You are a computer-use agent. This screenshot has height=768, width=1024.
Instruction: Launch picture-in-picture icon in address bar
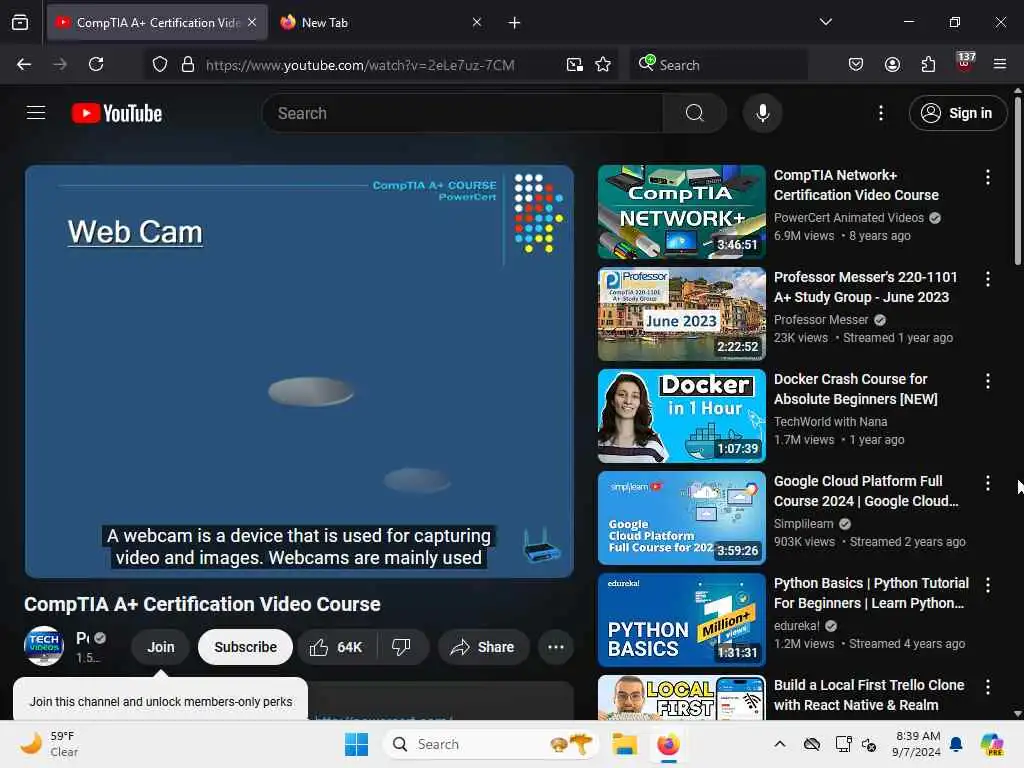coord(575,65)
